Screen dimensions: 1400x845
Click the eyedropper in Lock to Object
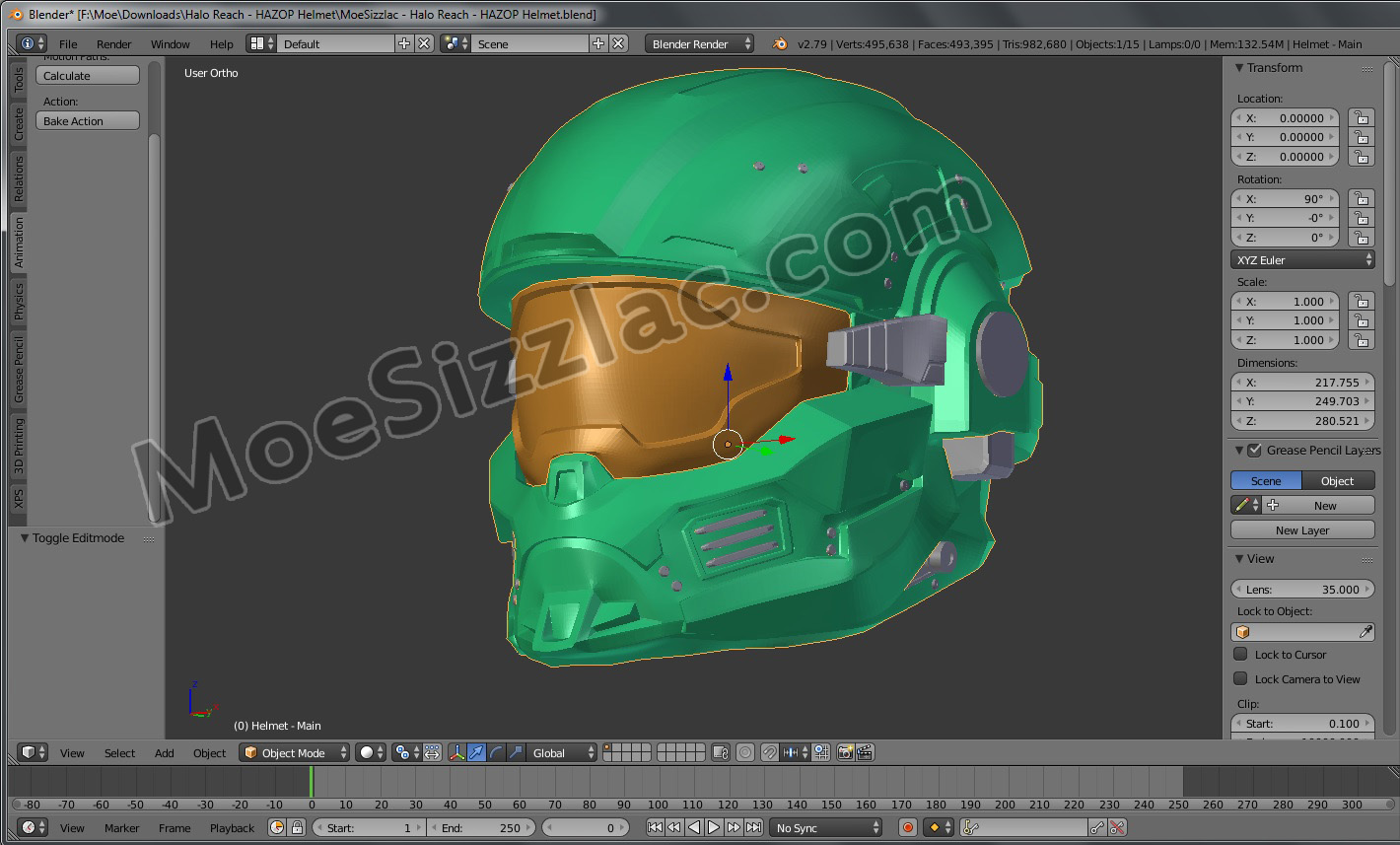(1365, 632)
